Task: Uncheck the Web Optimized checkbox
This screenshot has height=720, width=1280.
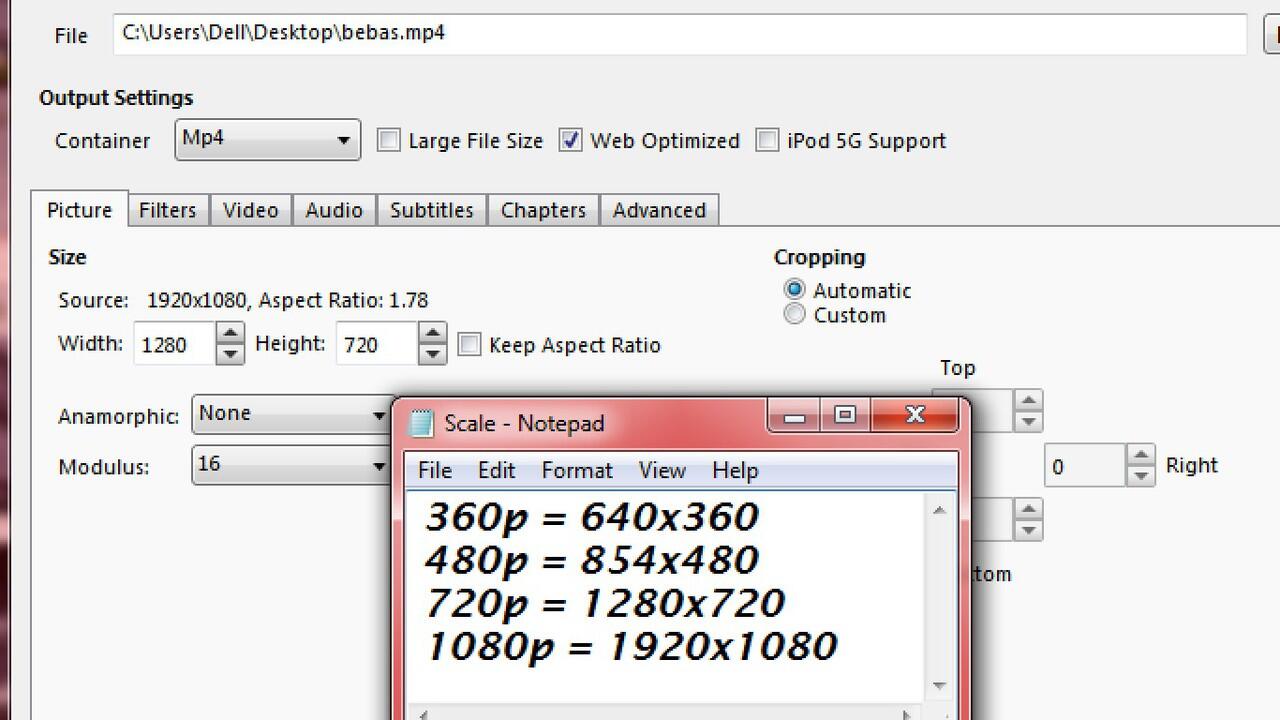Action: [570, 140]
